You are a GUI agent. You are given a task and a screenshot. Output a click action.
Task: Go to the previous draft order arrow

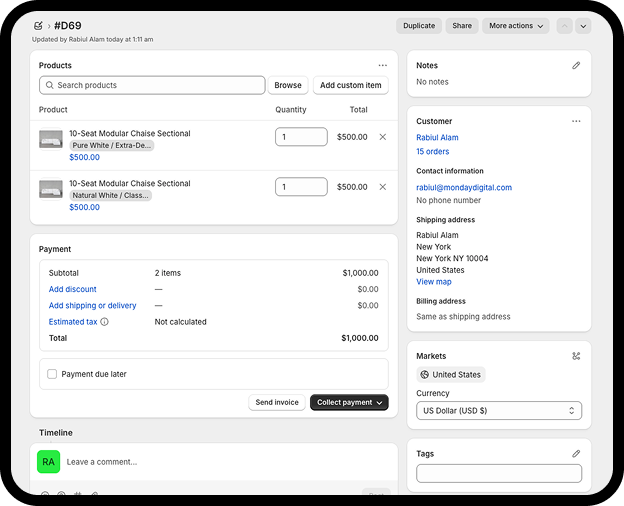click(564, 26)
